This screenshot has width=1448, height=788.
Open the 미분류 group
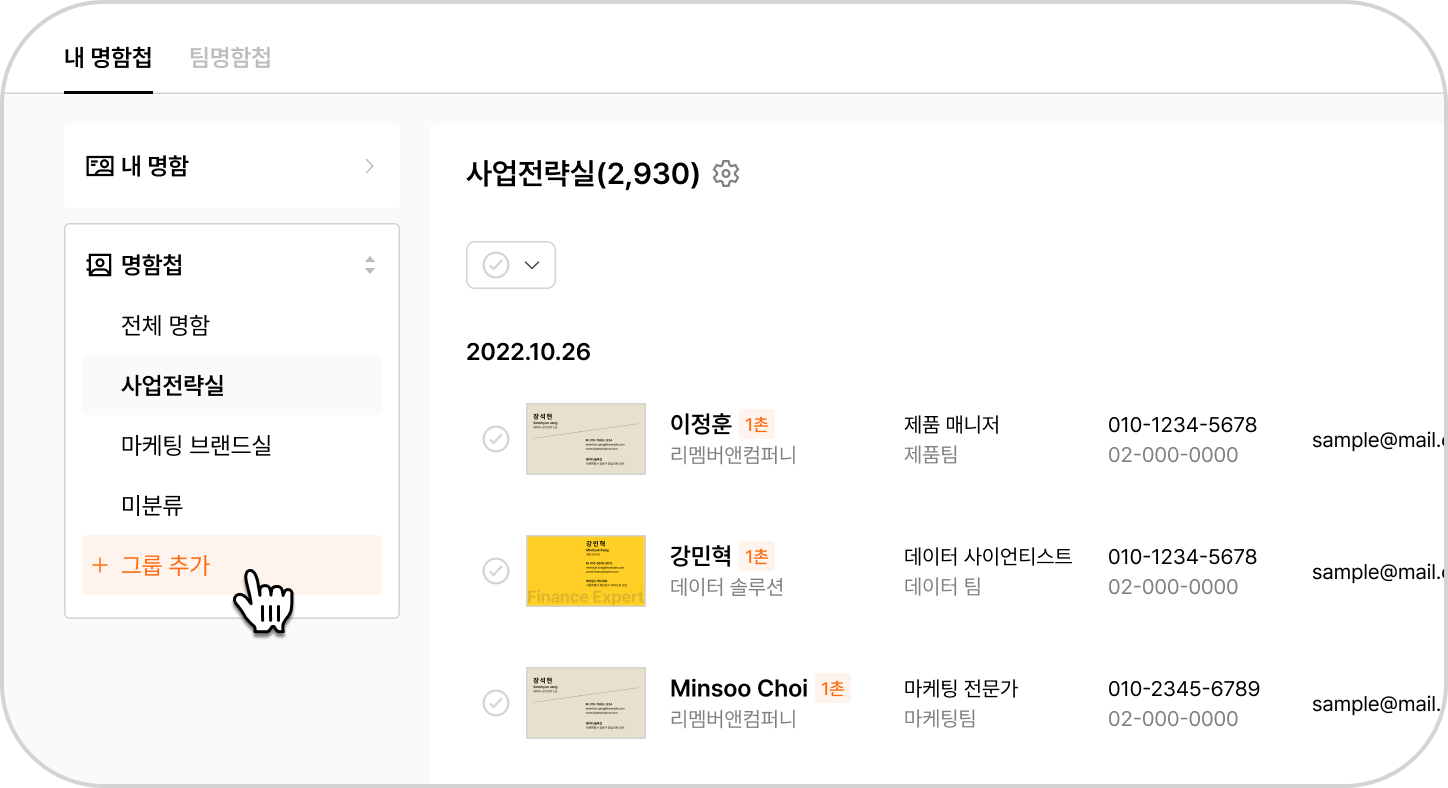232,505
